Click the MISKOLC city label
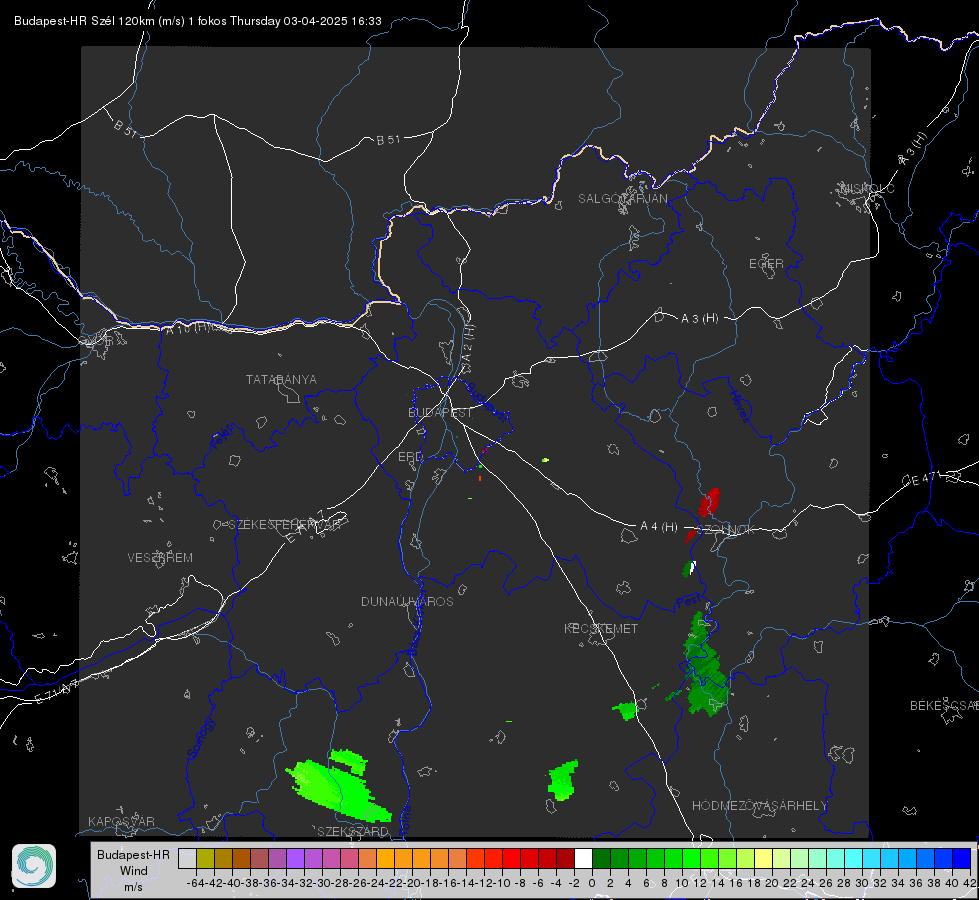 [x=867, y=188]
